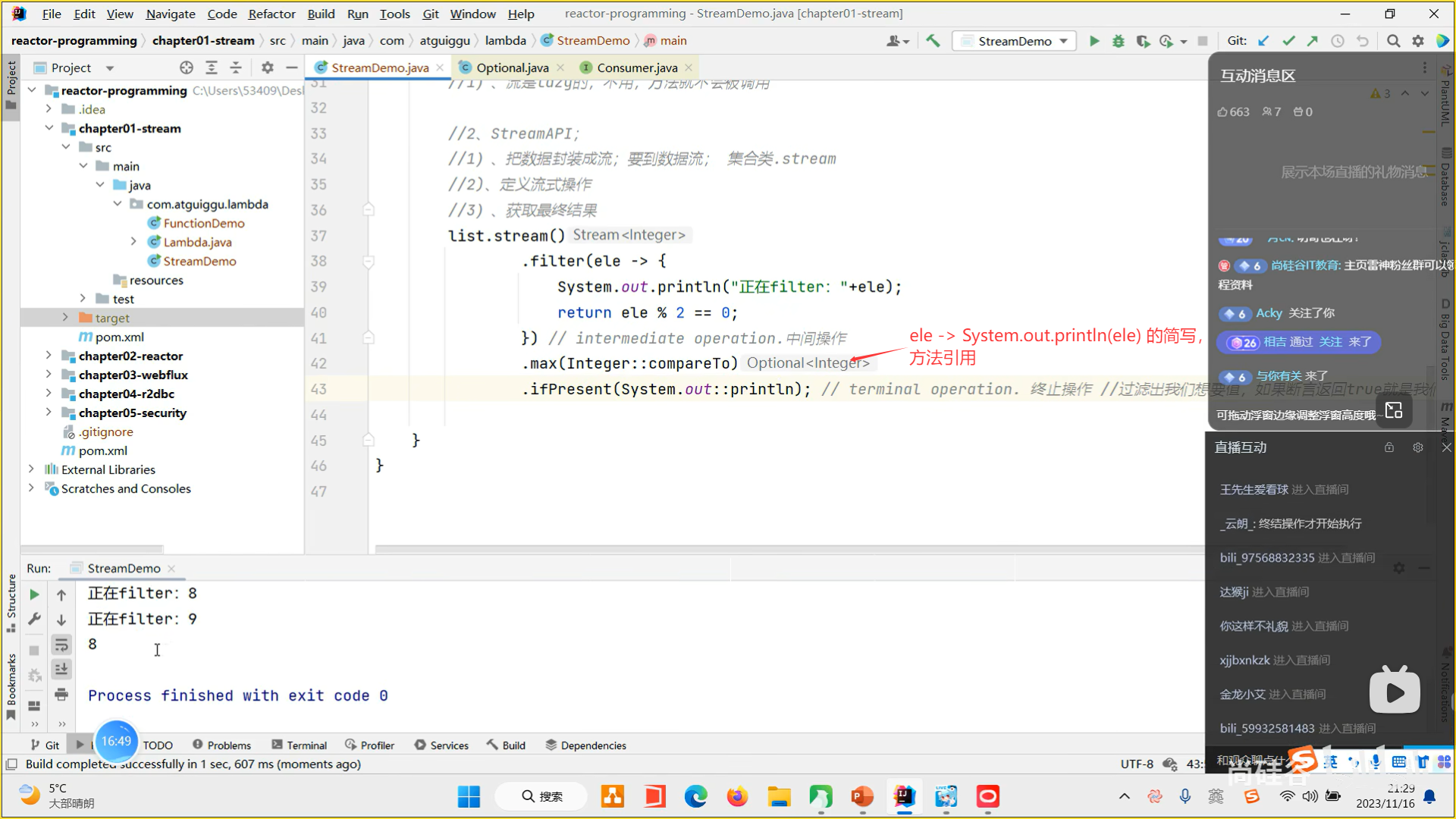Switch to the Optional.java editor tab
The width and height of the screenshot is (1456, 819).
512,67
